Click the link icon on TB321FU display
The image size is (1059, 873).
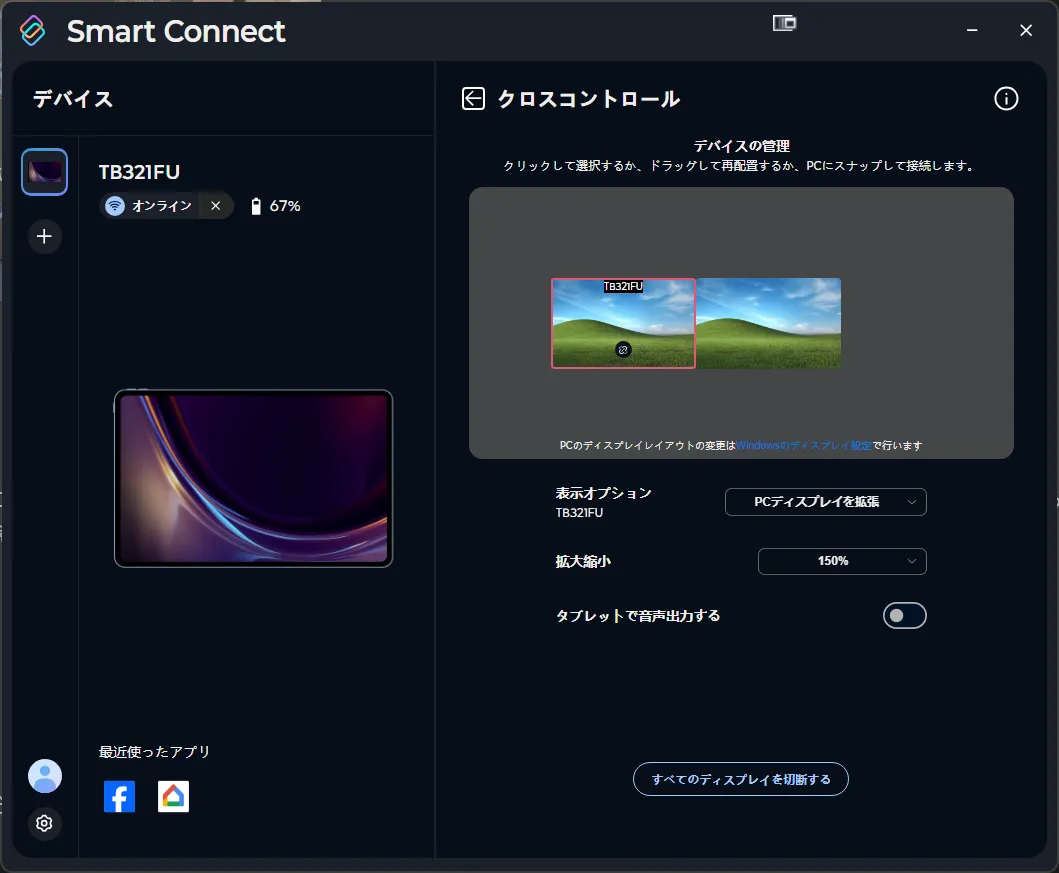click(623, 350)
